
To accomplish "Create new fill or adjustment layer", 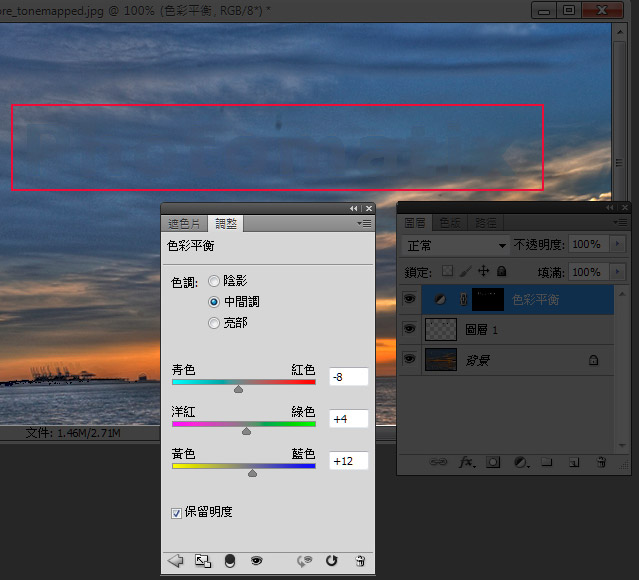I will [521, 462].
